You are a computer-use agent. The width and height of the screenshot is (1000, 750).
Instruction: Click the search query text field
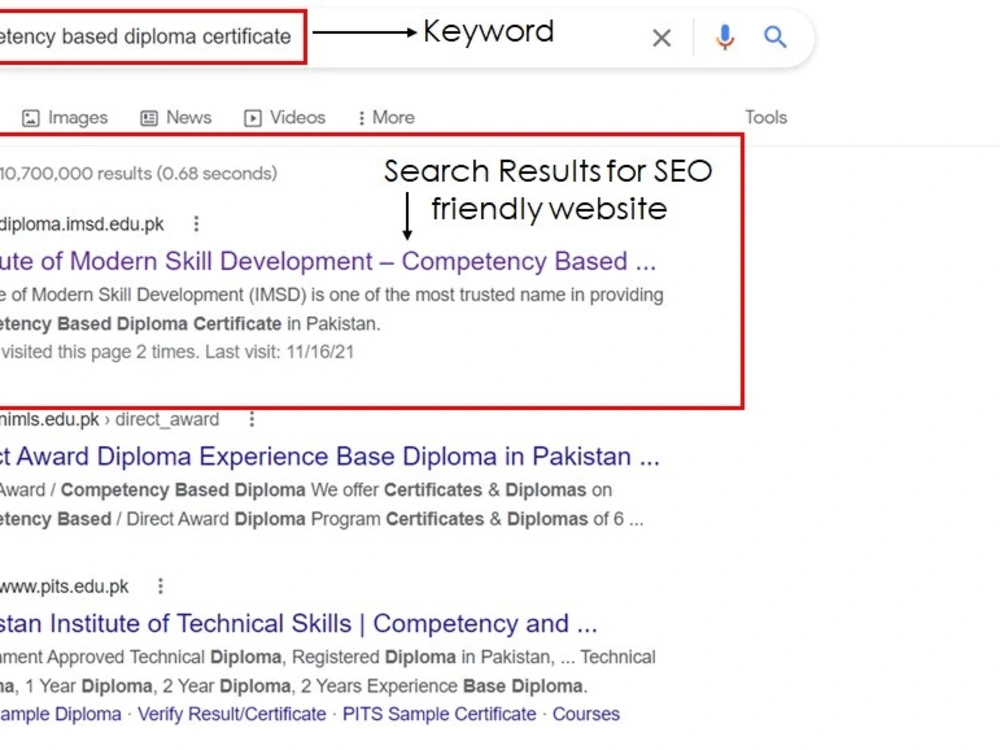[145, 36]
